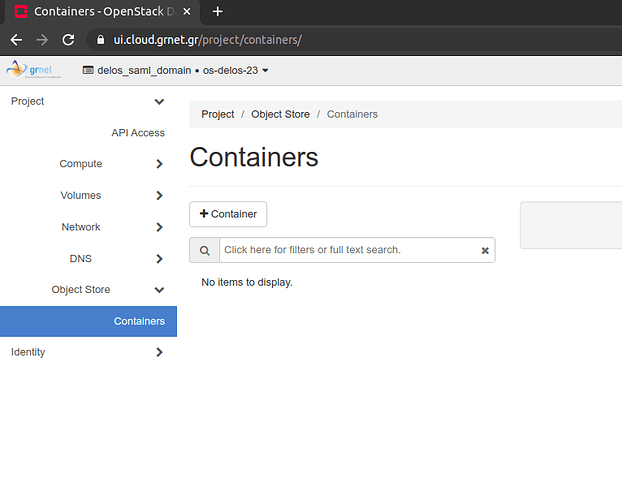Open API Access in the sidebar
This screenshot has height=500, width=622.
[138, 133]
